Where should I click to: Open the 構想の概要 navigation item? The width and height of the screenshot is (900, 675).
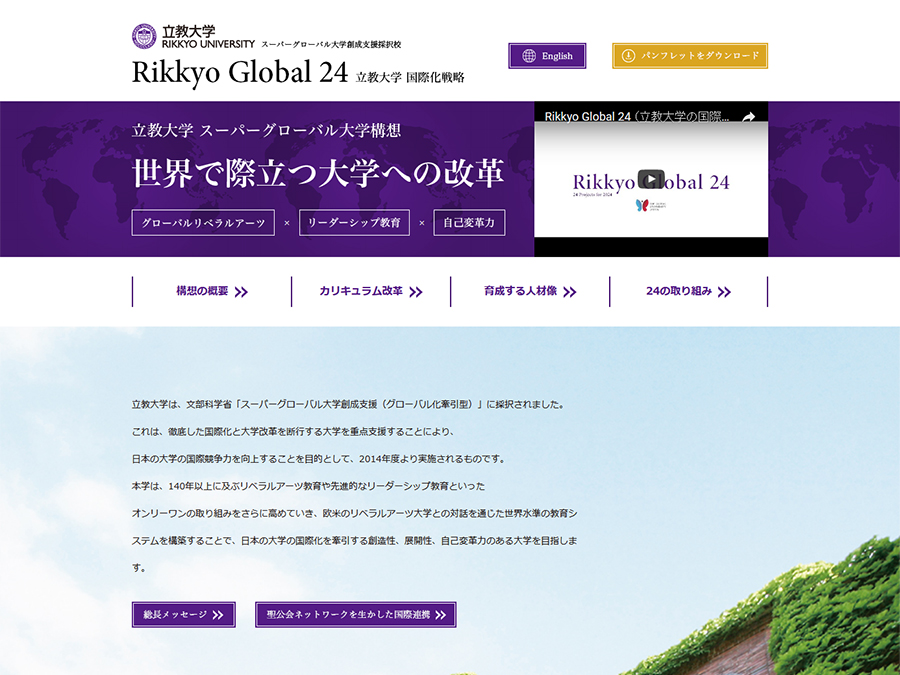coord(212,292)
